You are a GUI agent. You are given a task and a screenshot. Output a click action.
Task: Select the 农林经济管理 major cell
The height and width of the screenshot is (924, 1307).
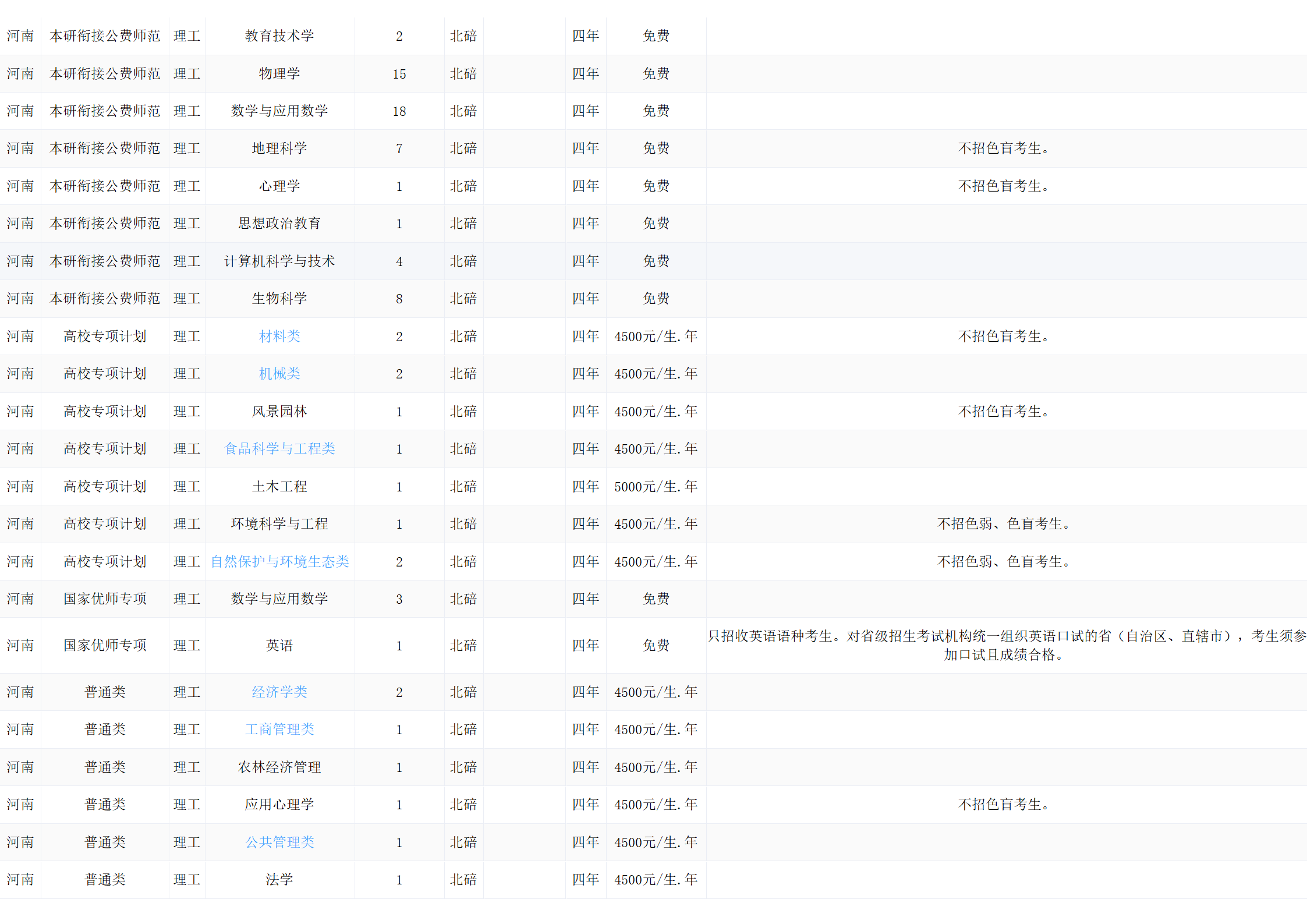(279, 767)
